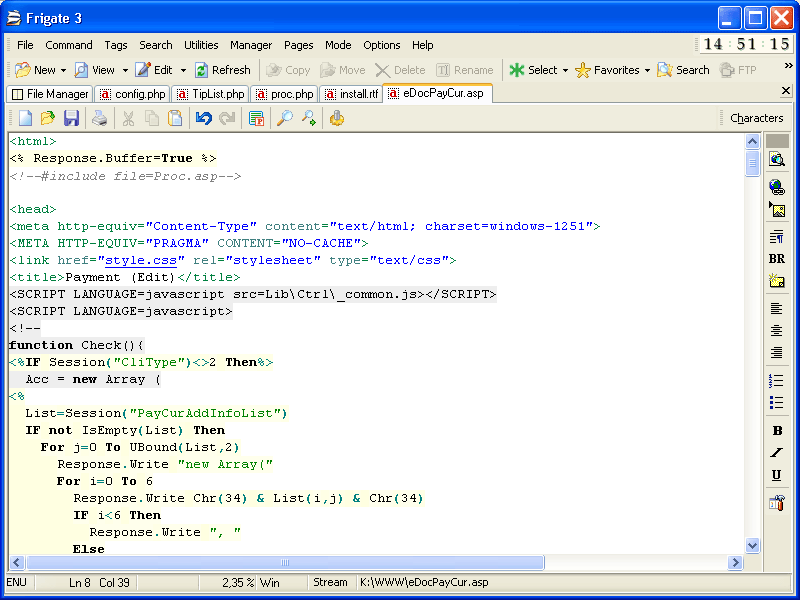The height and width of the screenshot is (600, 800).
Task: Align text left from the sidebar
Action: click(777, 309)
